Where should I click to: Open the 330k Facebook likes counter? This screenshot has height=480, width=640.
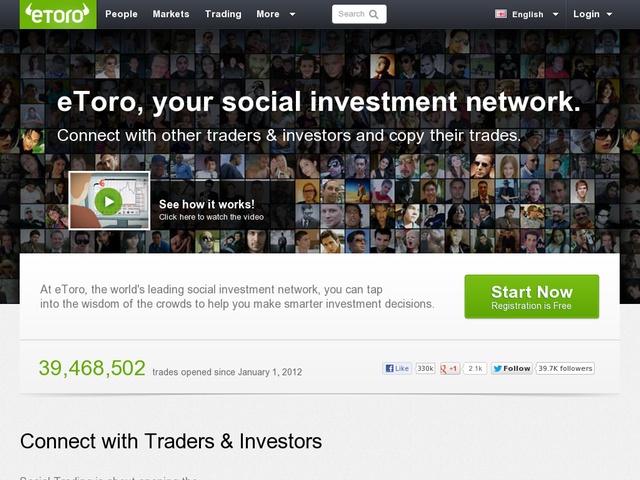pyautogui.click(x=425, y=369)
